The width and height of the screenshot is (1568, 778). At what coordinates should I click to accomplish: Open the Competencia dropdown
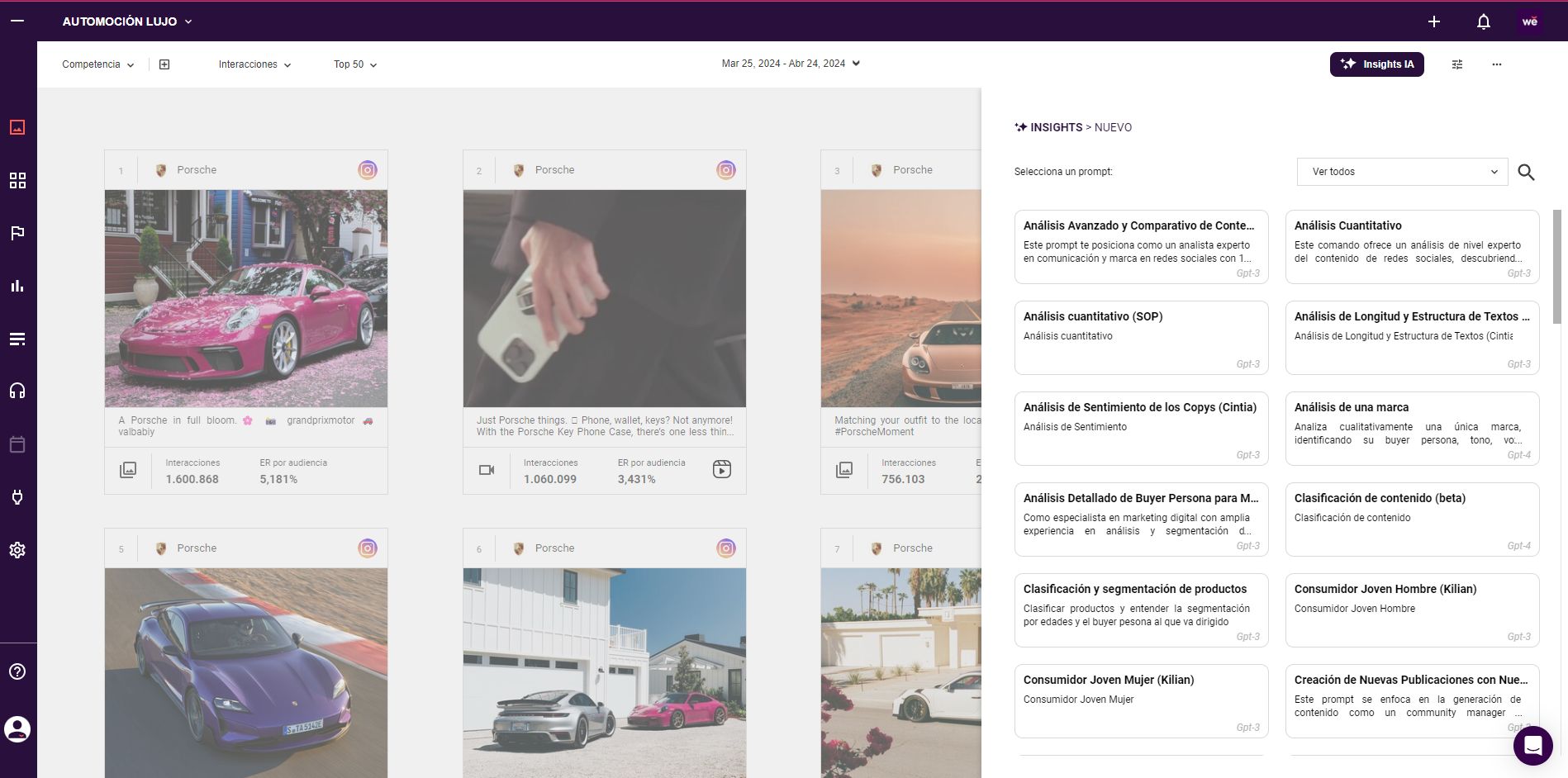point(97,64)
